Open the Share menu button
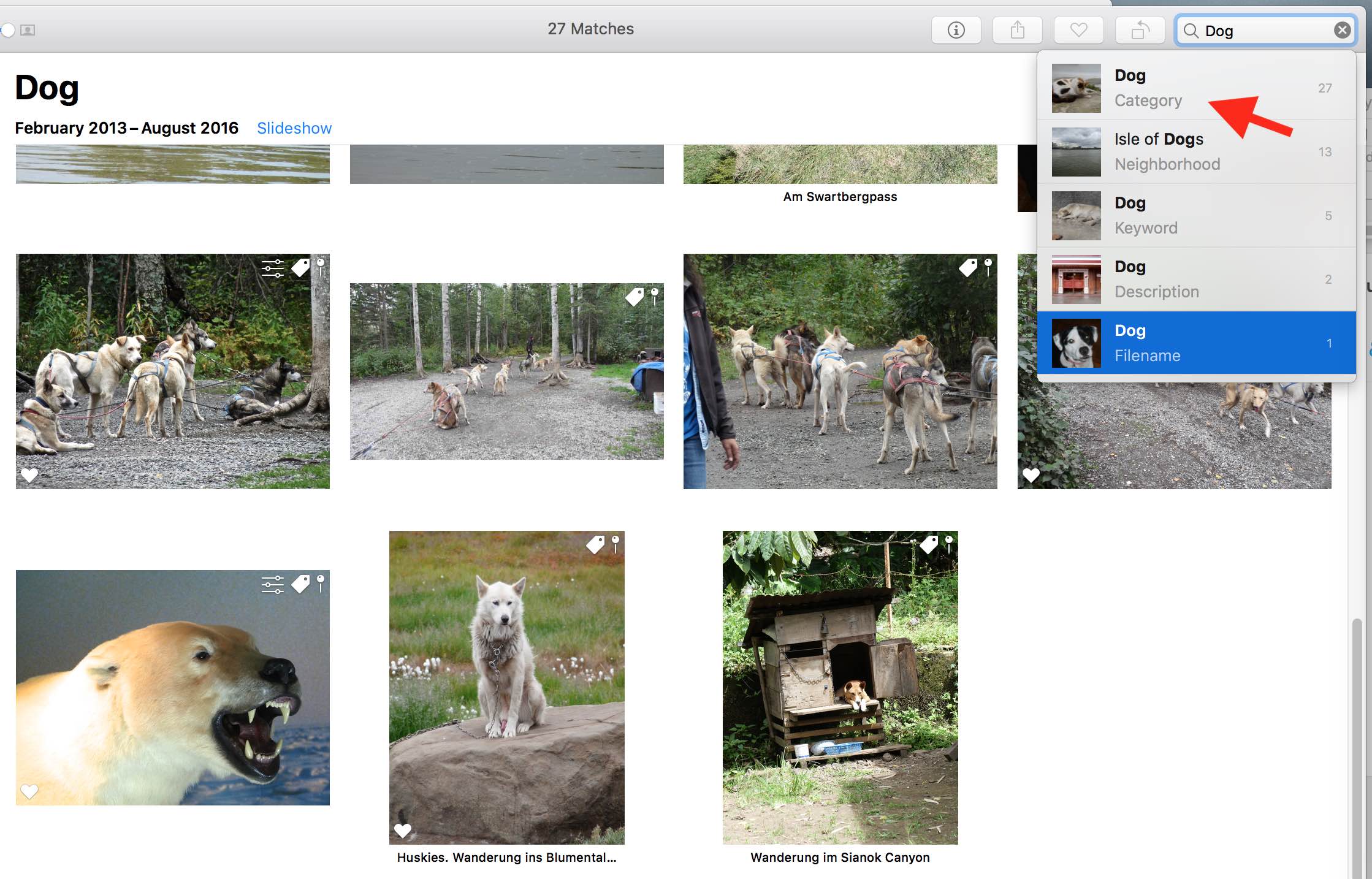The image size is (1372, 879). (1017, 30)
